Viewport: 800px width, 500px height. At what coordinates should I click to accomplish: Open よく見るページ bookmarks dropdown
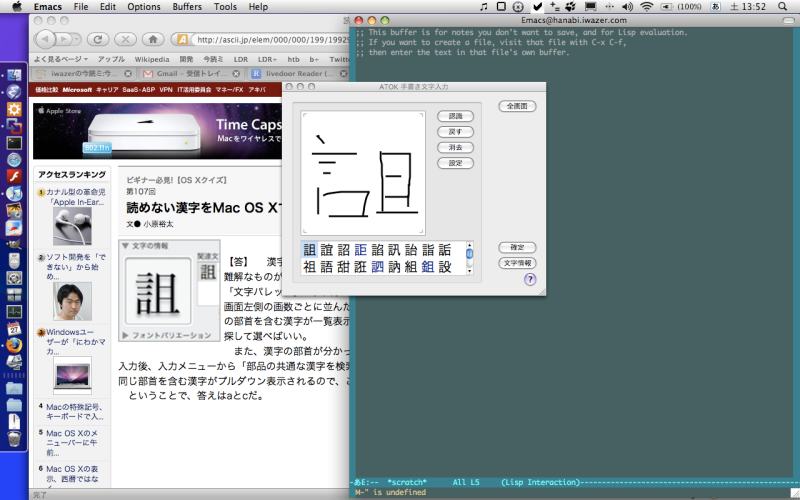tap(61, 59)
